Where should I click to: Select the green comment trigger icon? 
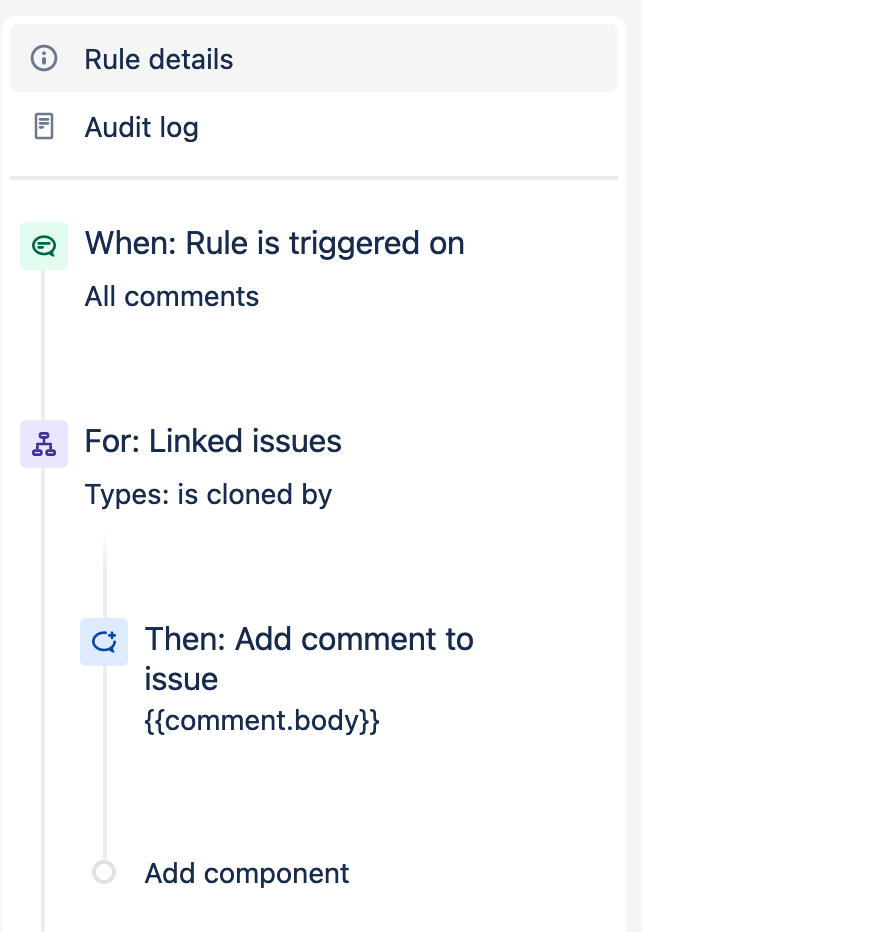[44, 246]
